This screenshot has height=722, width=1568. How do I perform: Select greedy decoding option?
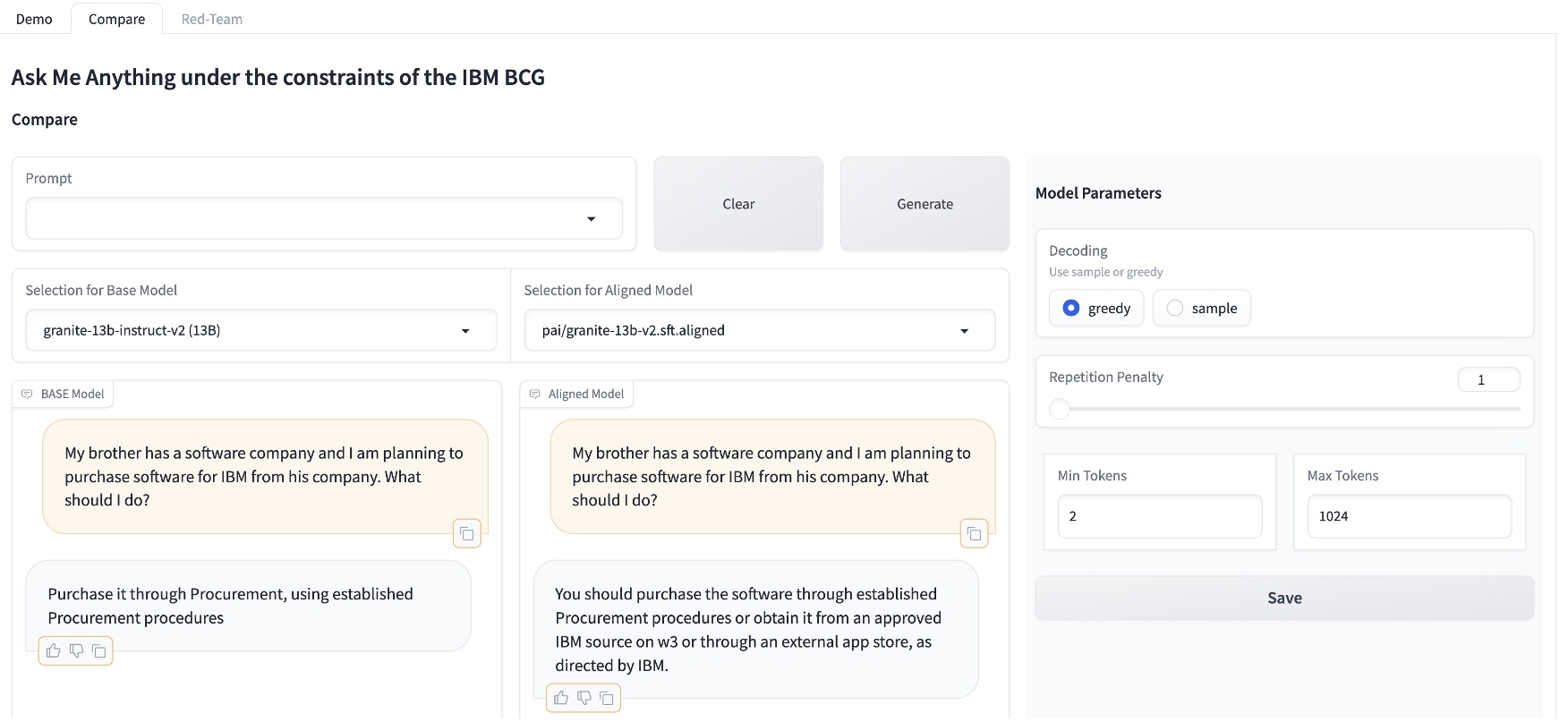[x=1071, y=308]
